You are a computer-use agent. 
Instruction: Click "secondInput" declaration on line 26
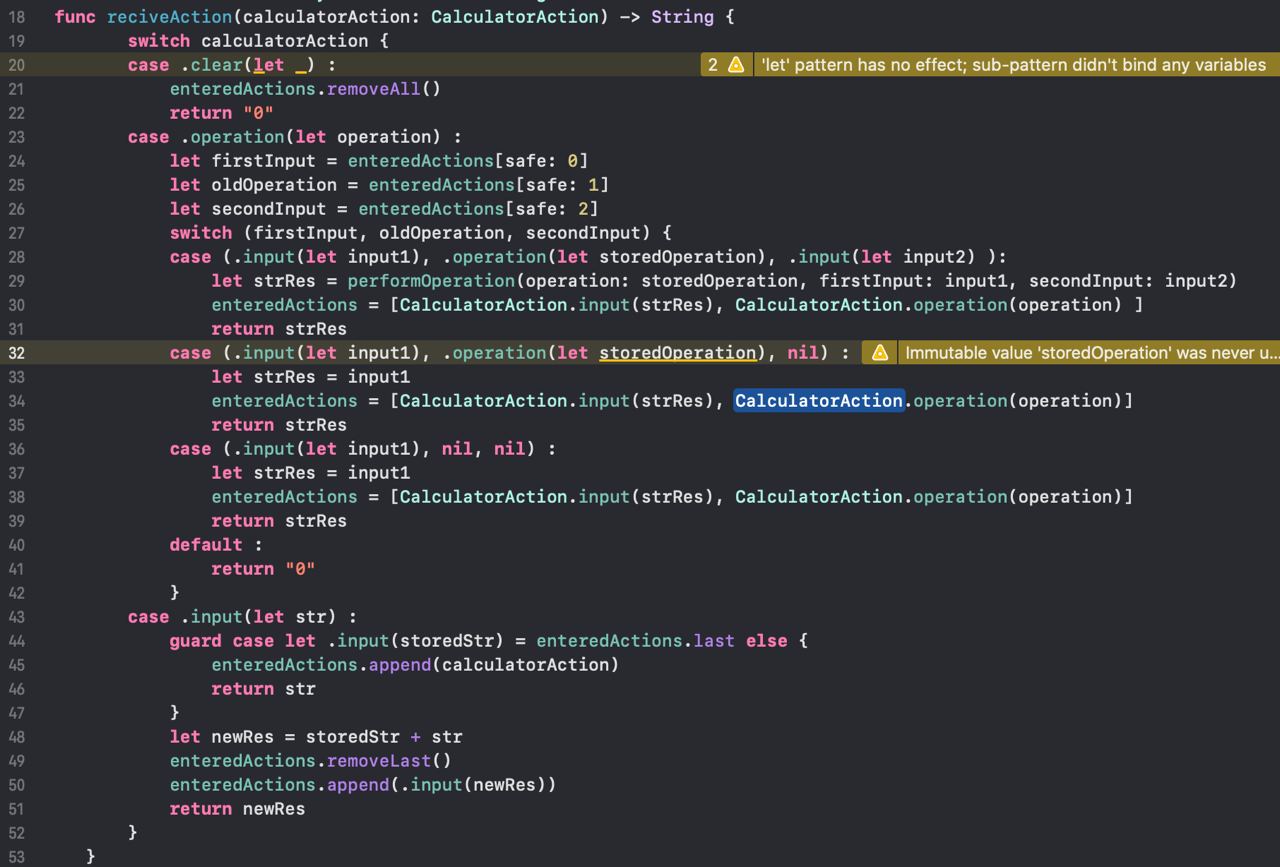click(x=269, y=209)
